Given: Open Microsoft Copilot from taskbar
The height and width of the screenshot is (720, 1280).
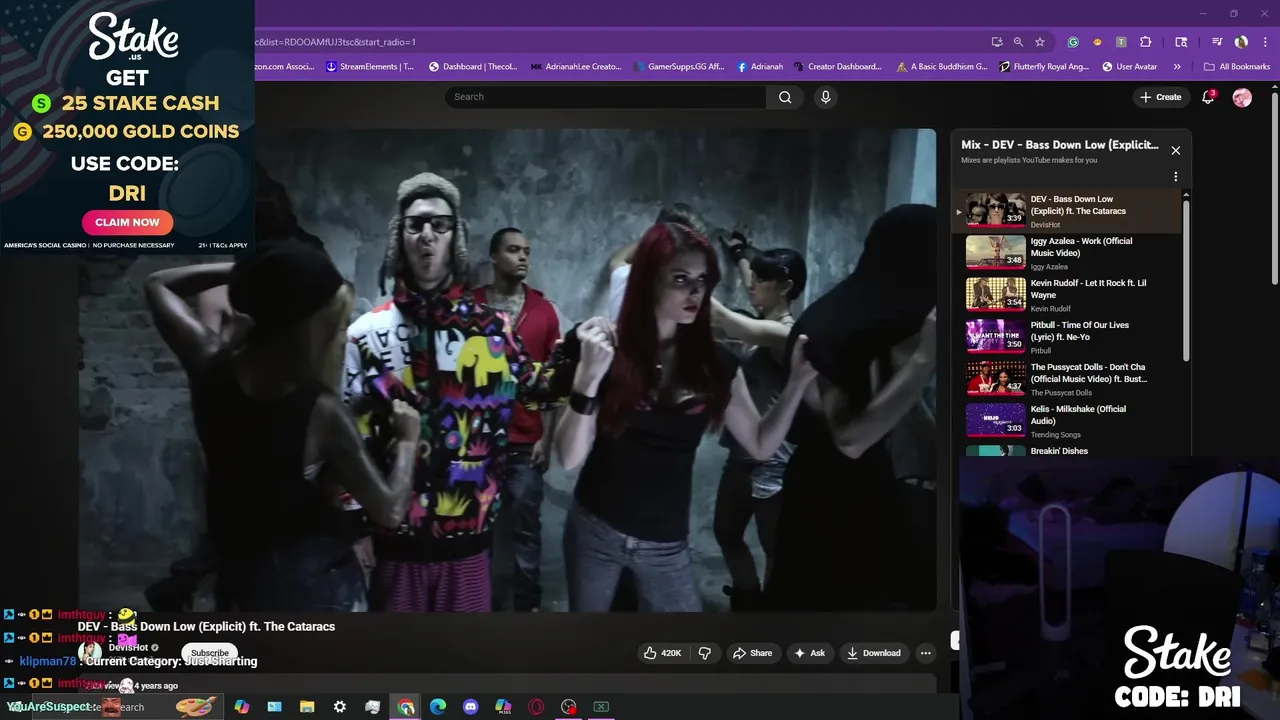Looking at the screenshot, I should (241, 707).
